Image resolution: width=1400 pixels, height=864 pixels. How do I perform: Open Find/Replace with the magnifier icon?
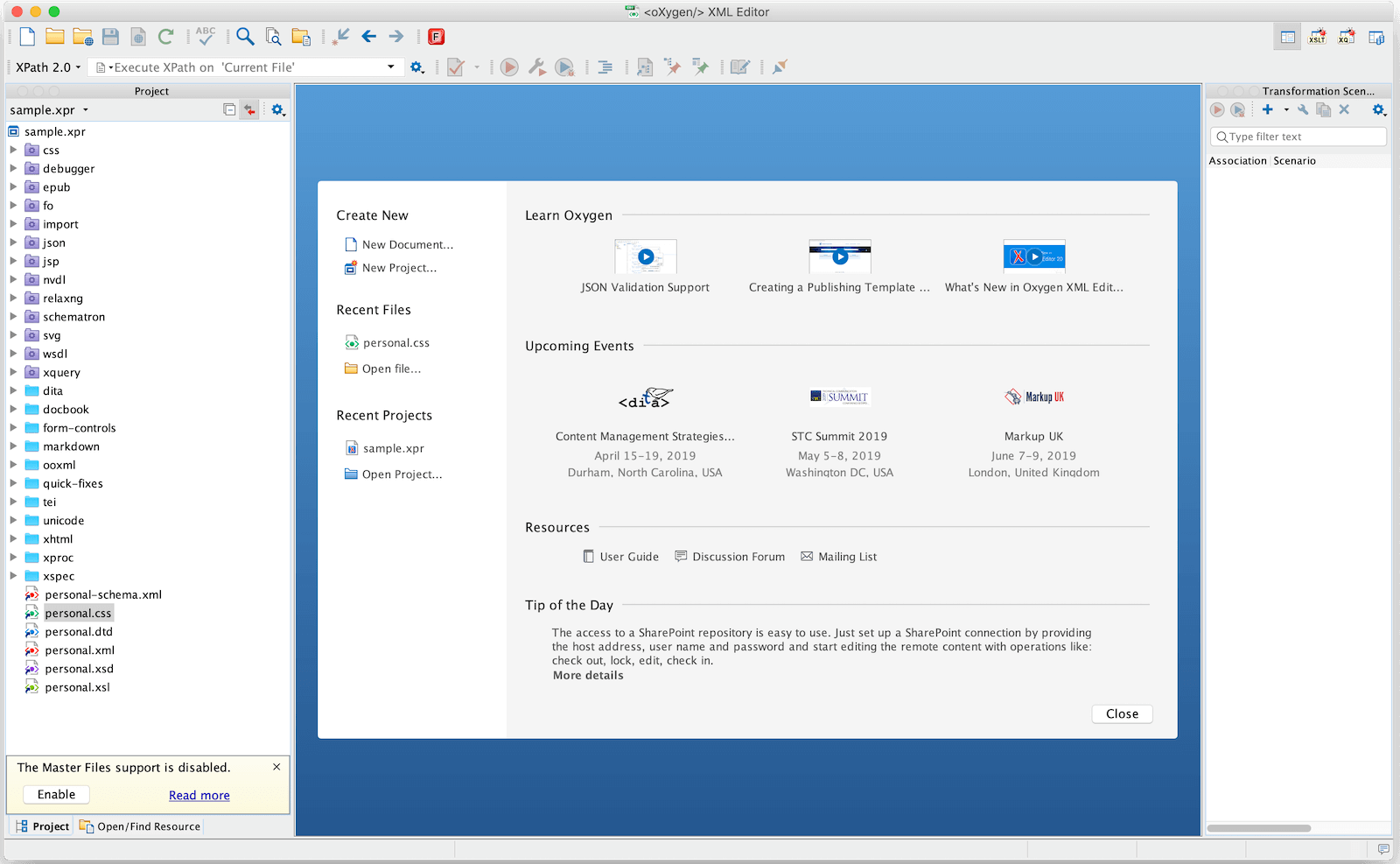pos(246,37)
